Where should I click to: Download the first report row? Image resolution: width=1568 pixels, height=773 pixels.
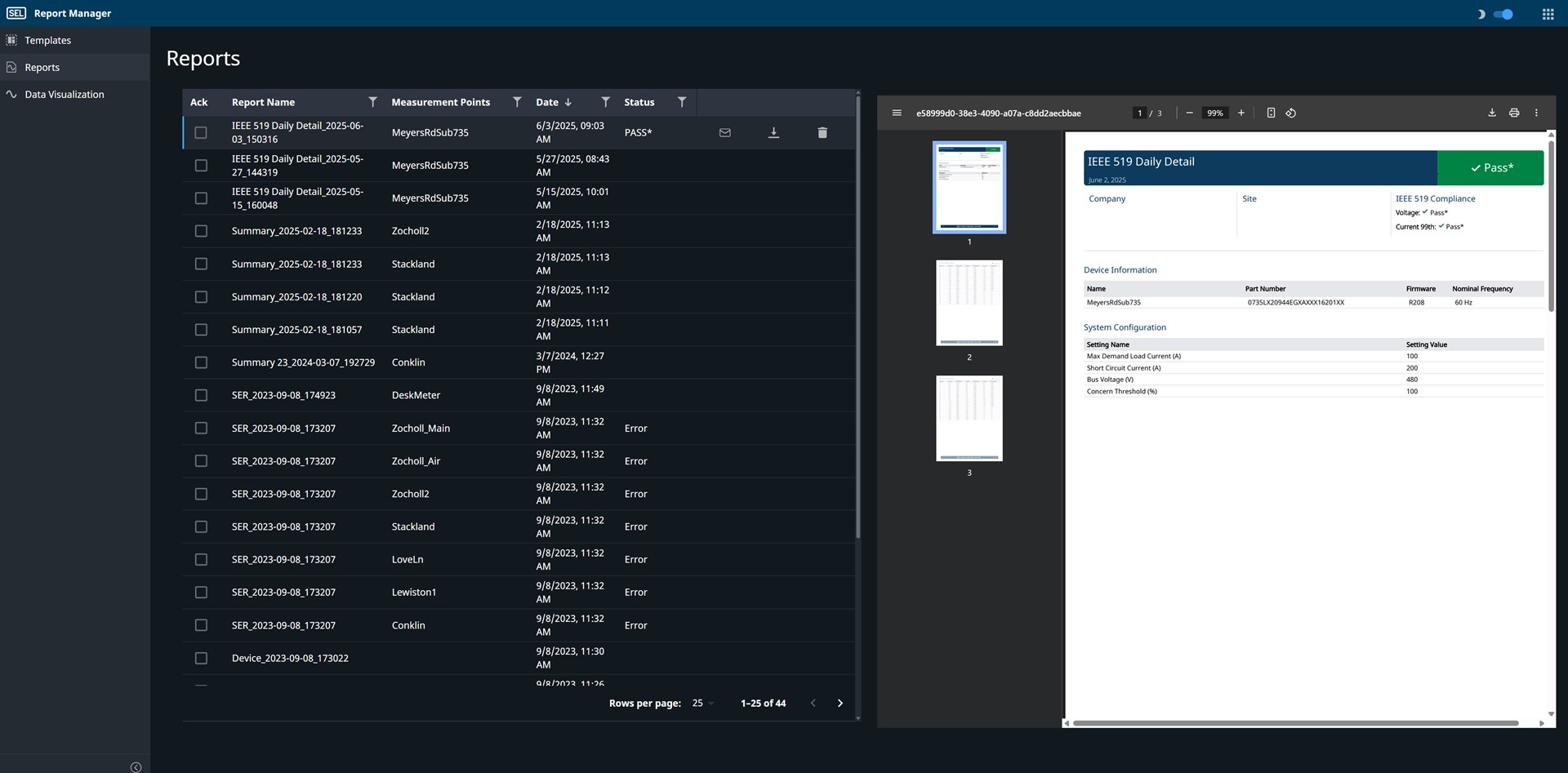(x=773, y=132)
